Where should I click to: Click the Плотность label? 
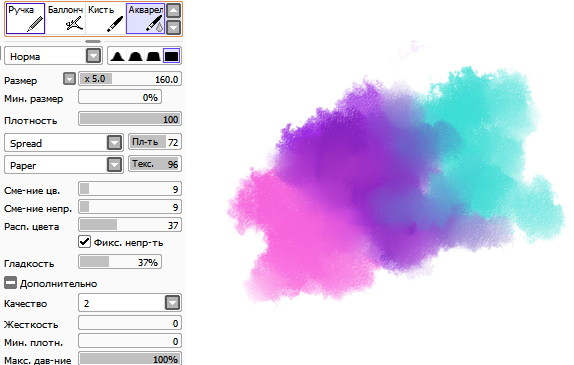(x=30, y=121)
